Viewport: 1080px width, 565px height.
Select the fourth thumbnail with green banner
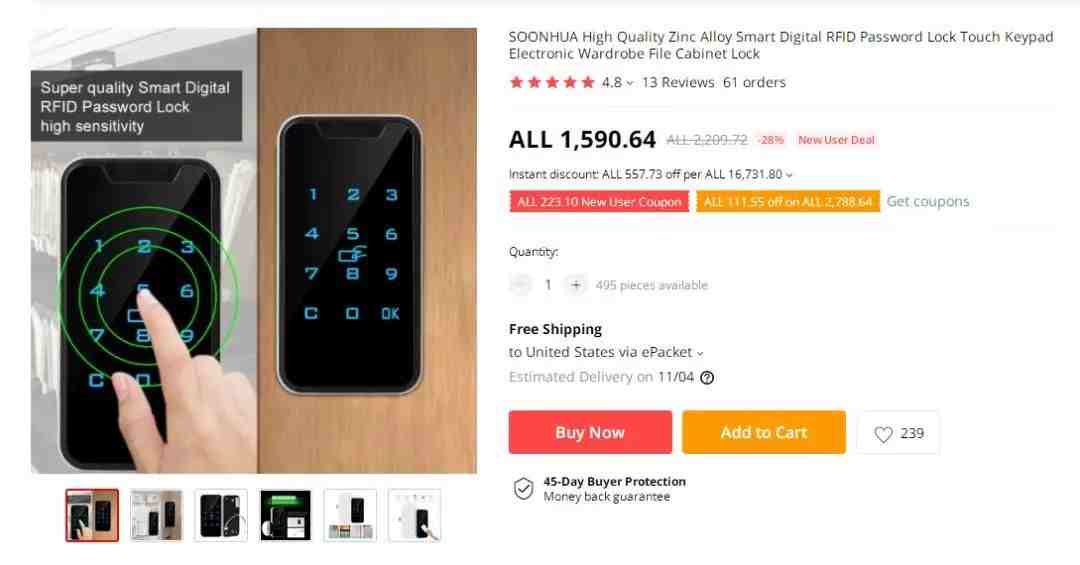coord(286,515)
